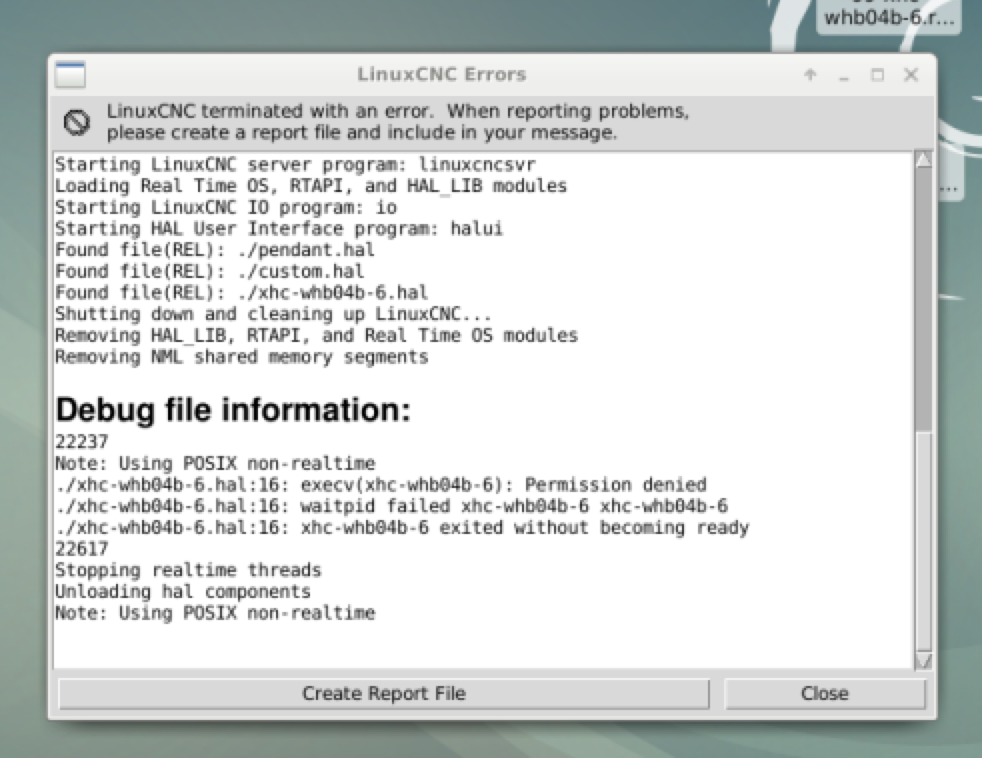Open the window menu icon in title bar
This screenshot has width=982, height=758.
click(x=70, y=75)
